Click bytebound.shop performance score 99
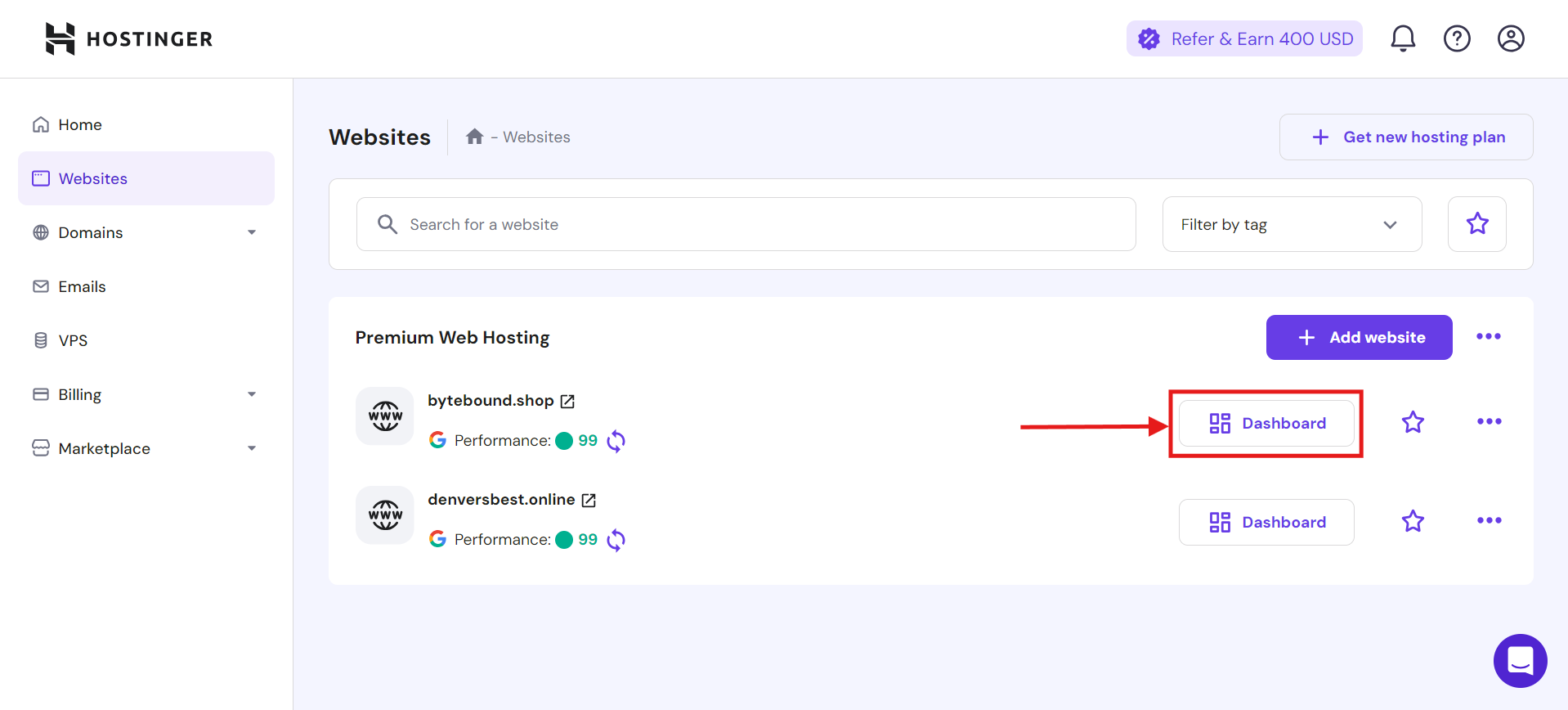Image resolution: width=1568 pixels, height=710 pixels. tap(588, 440)
